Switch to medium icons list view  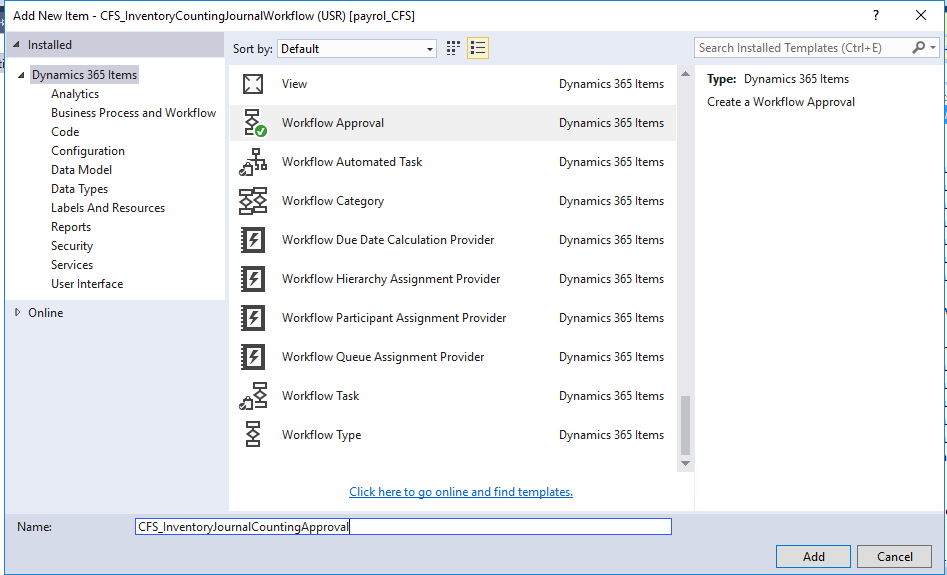[478, 48]
